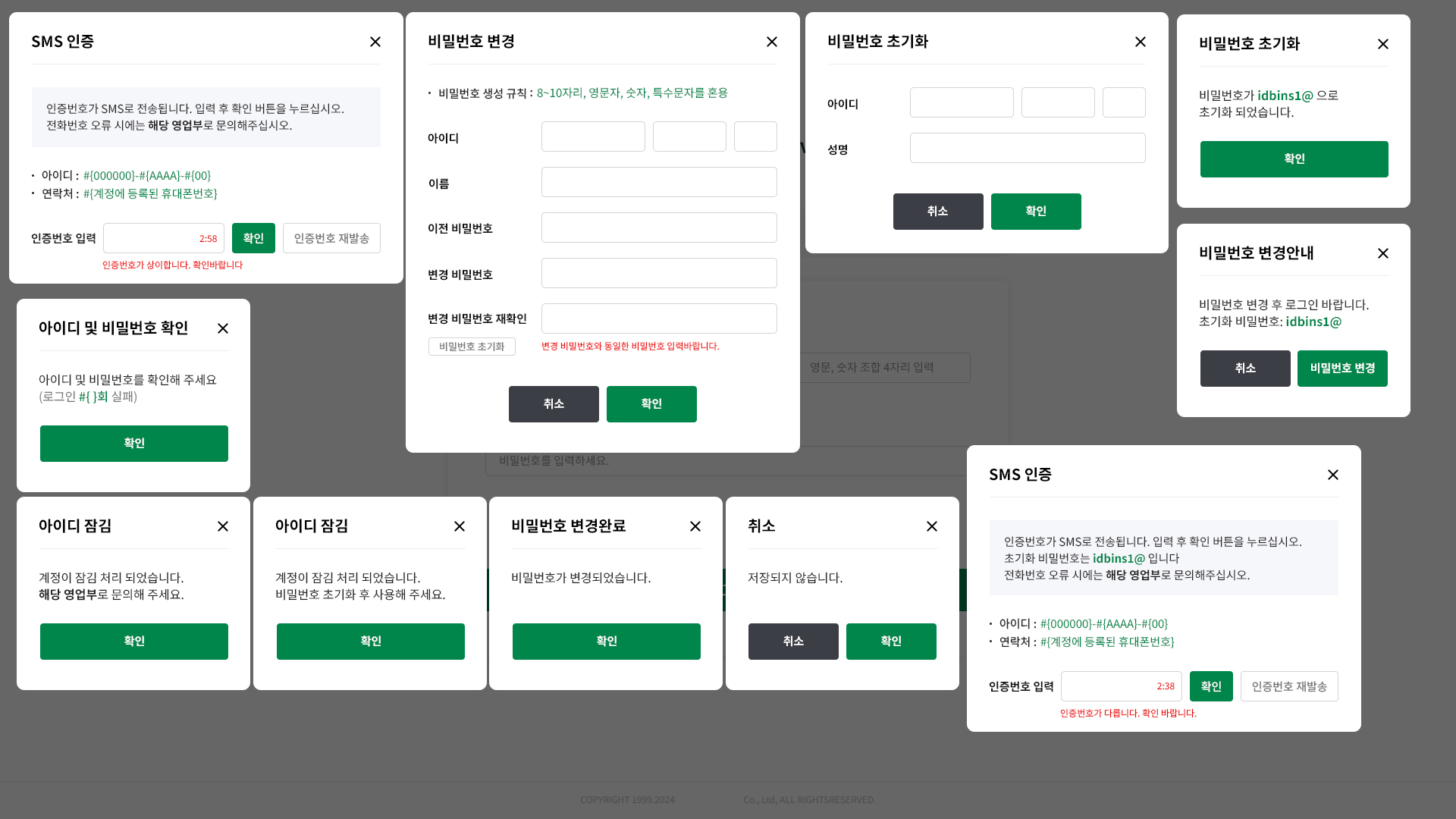Close the 비밀번호 변경완료 popup
Image resolution: width=1456 pixels, height=819 pixels.
coord(695,526)
